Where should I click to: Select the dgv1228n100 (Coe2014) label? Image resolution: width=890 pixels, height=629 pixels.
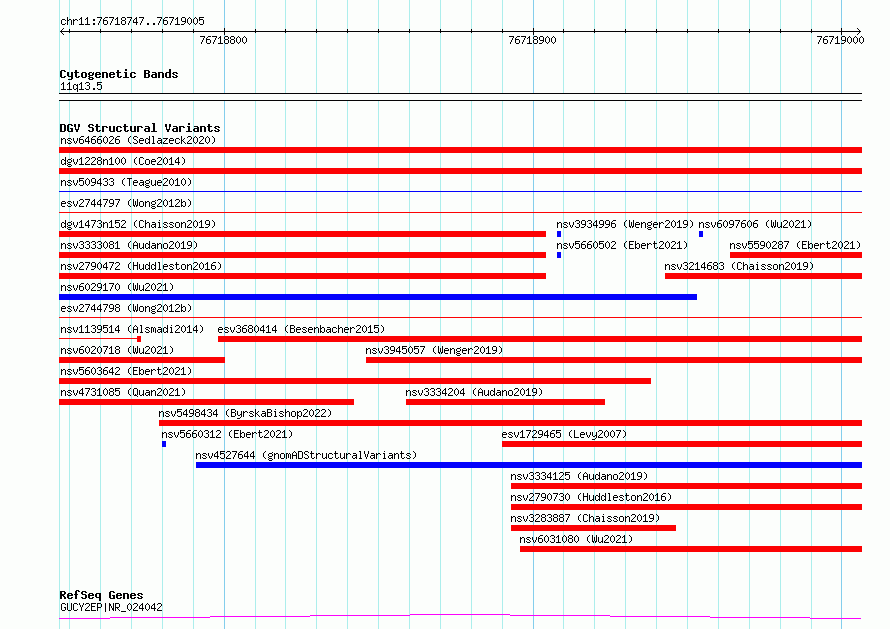(123, 161)
